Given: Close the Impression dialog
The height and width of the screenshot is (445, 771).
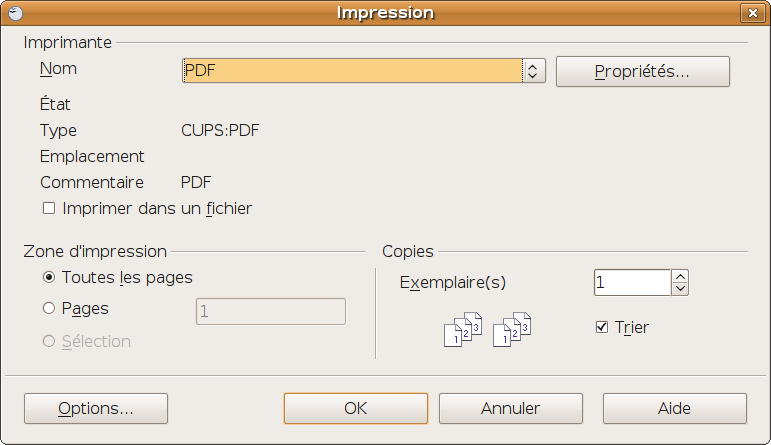Looking at the screenshot, I should [751, 13].
